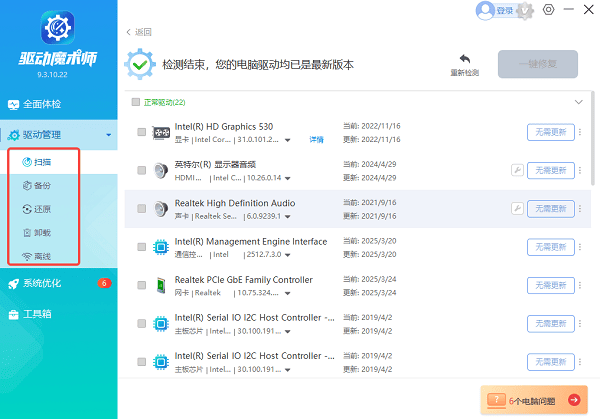
Task: Select the 扫描 submenu item
Action: (x=44, y=162)
